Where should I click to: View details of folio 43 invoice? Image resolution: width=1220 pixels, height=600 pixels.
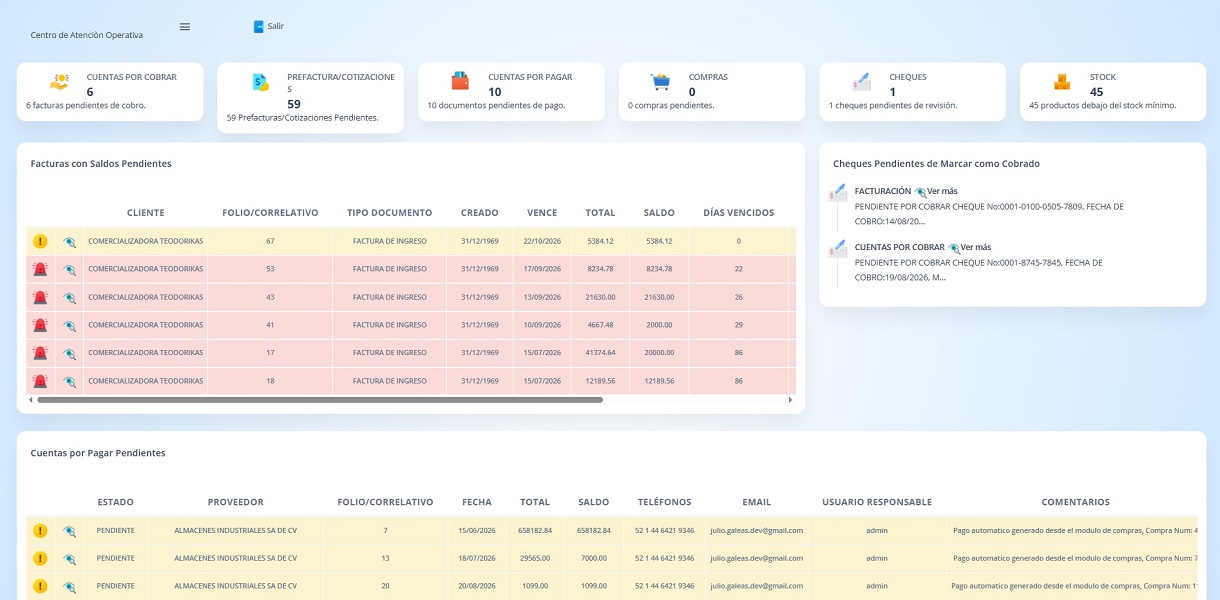point(69,297)
